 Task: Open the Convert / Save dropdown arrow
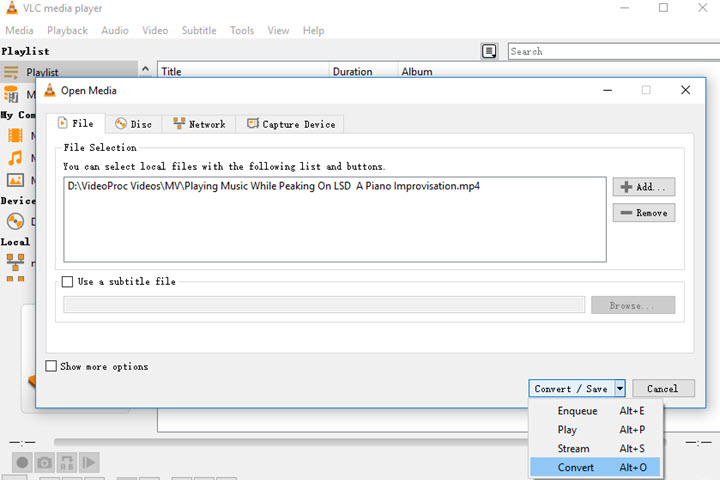click(x=620, y=389)
